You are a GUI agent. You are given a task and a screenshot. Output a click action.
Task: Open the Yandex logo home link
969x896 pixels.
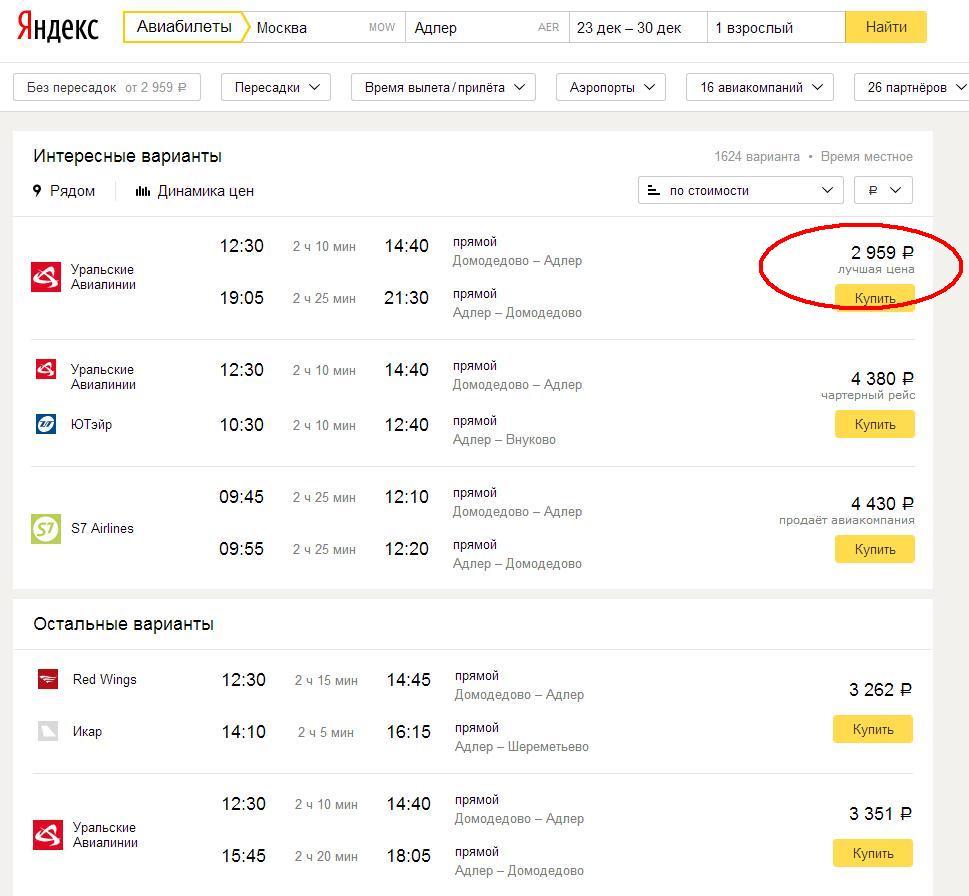click(57, 27)
